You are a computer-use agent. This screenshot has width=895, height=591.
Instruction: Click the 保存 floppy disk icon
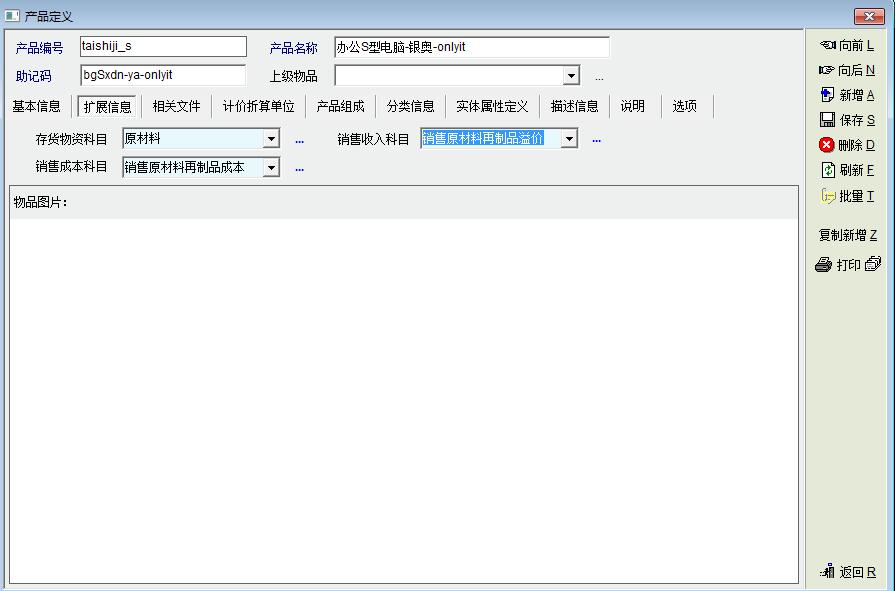(x=827, y=120)
